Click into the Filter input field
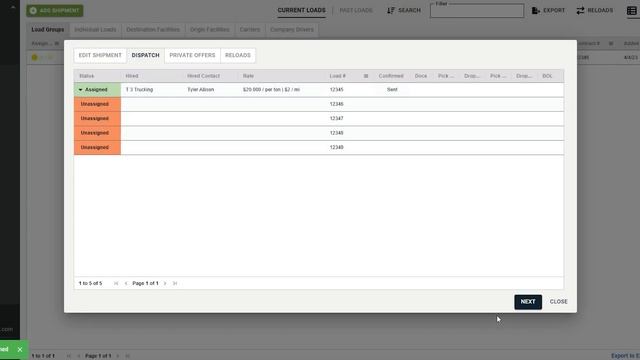This screenshot has height=360, width=640. click(477, 11)
